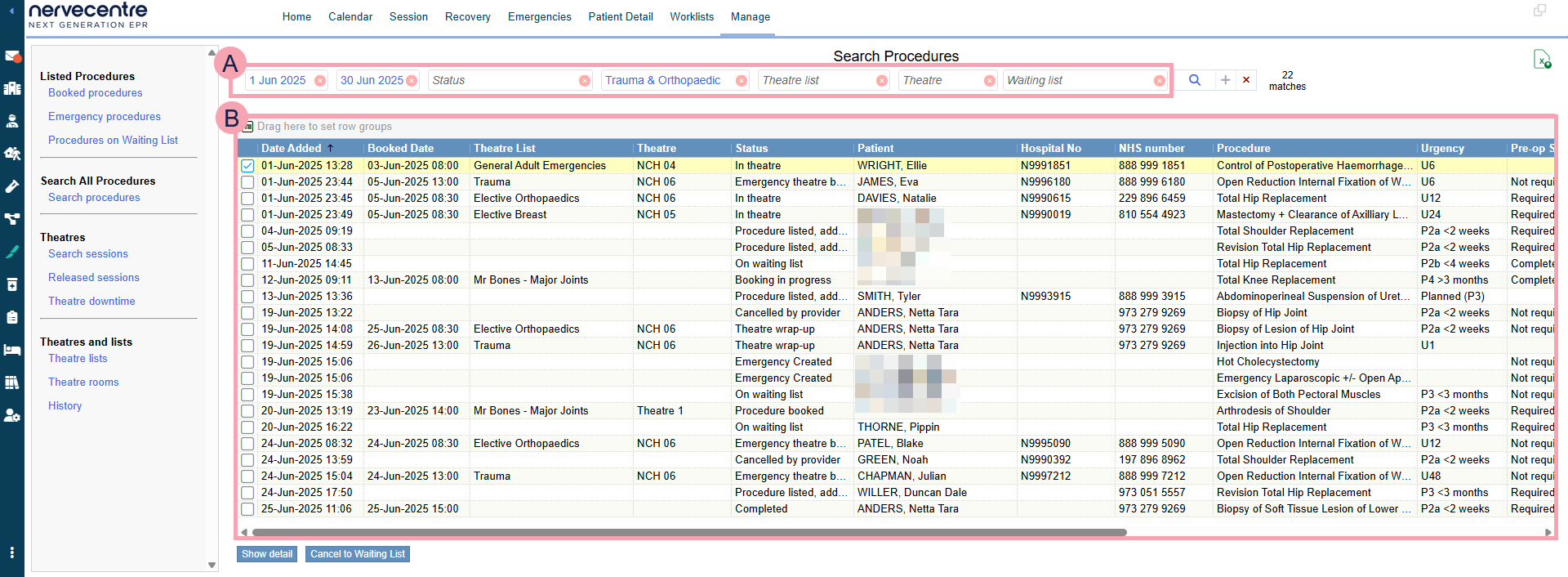Click the red X reset filters icon
The image size is (1568, 577).
click(x=1246, y=80)
